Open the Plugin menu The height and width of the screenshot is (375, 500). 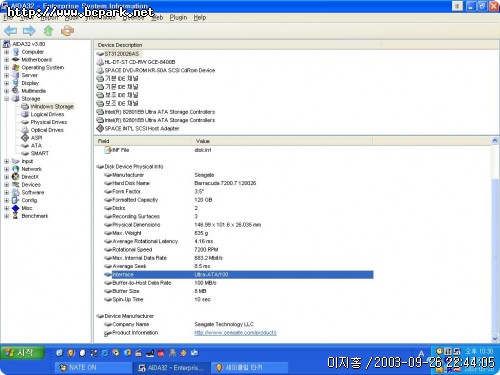[x=178, y=17]
